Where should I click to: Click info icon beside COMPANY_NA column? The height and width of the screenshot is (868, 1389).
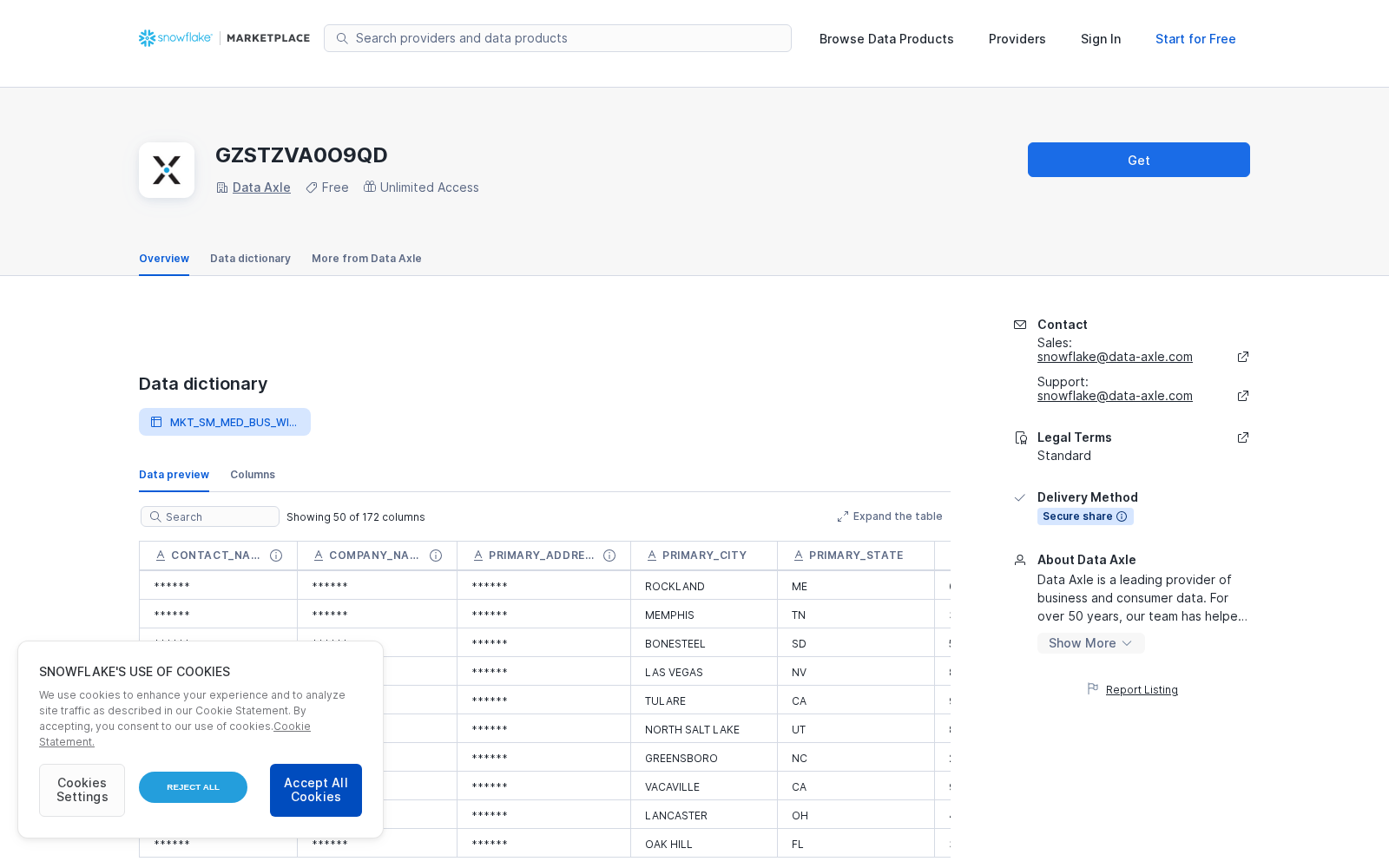click(x=436, y=556)
